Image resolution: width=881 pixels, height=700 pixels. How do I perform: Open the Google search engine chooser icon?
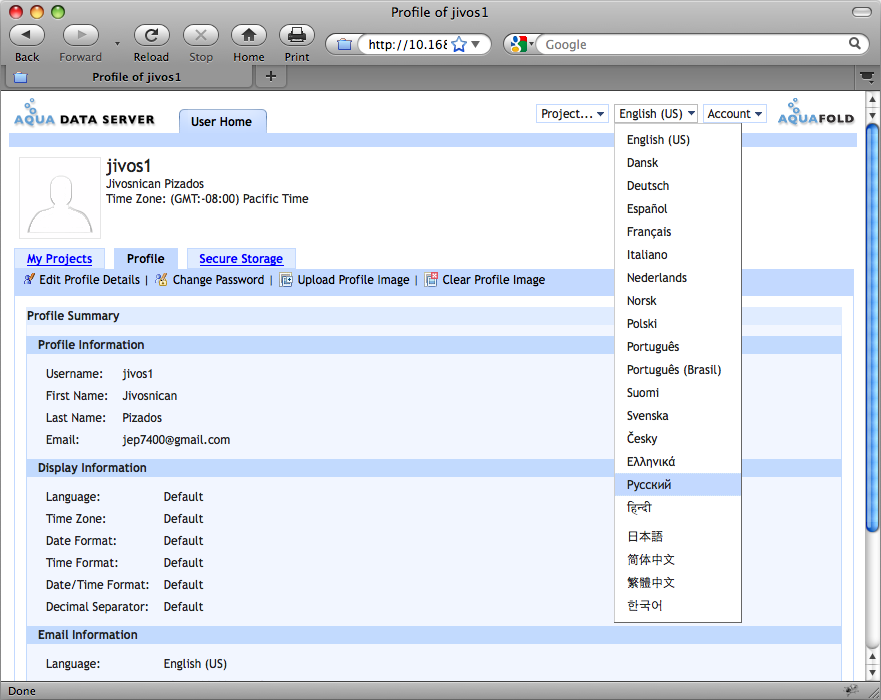[521, 44]
